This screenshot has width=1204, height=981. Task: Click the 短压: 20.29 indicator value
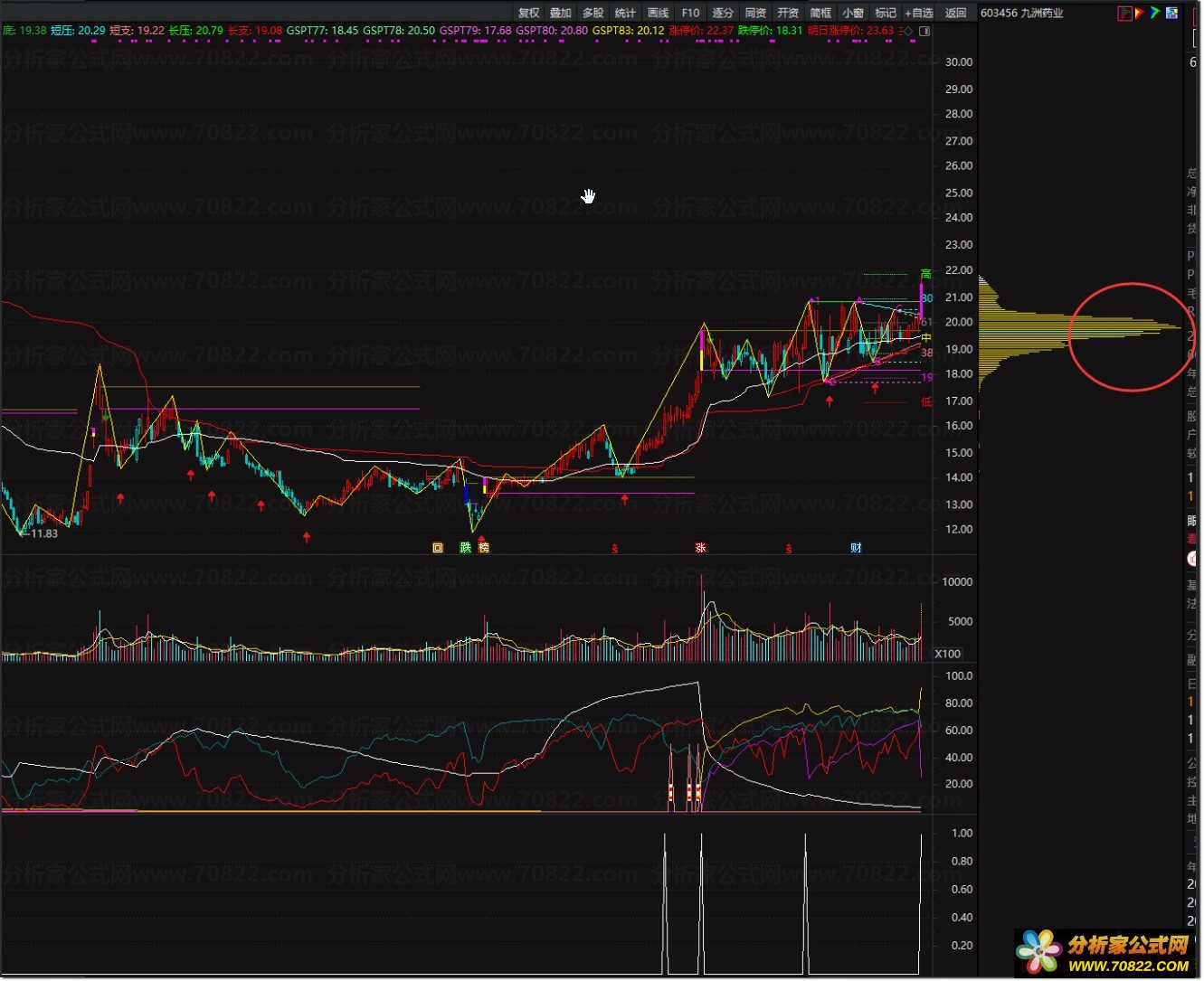pos(78,31)
